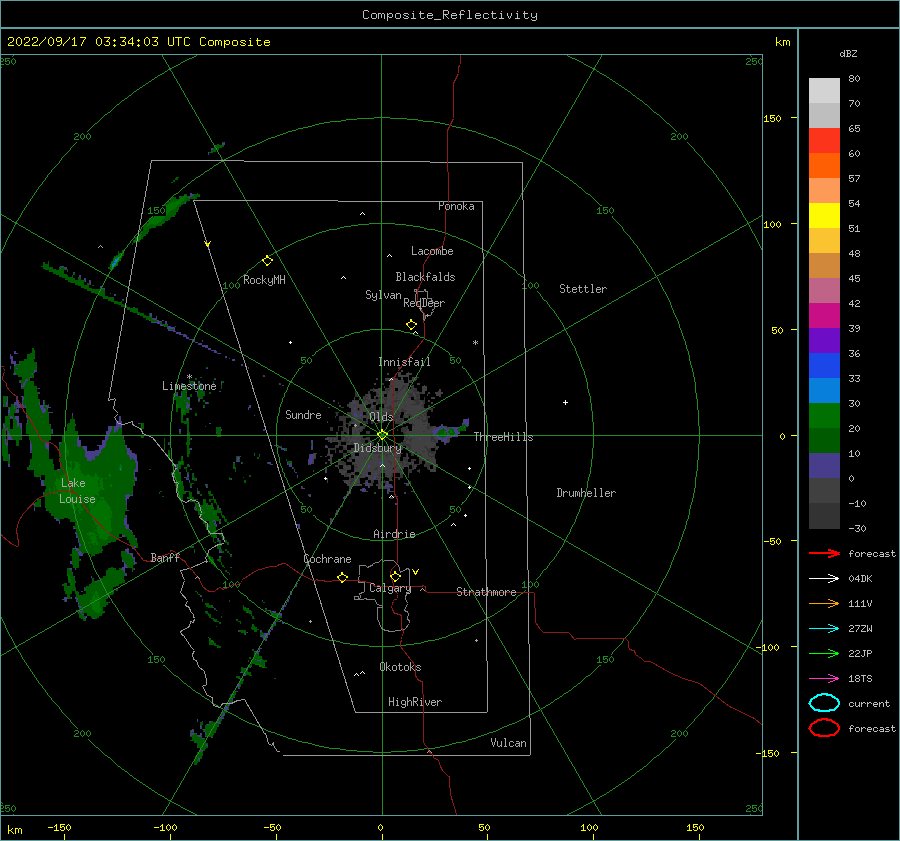This screenshot has height=841, width=900.
Task: Click the dBZ legend heading
Action: 848,53
